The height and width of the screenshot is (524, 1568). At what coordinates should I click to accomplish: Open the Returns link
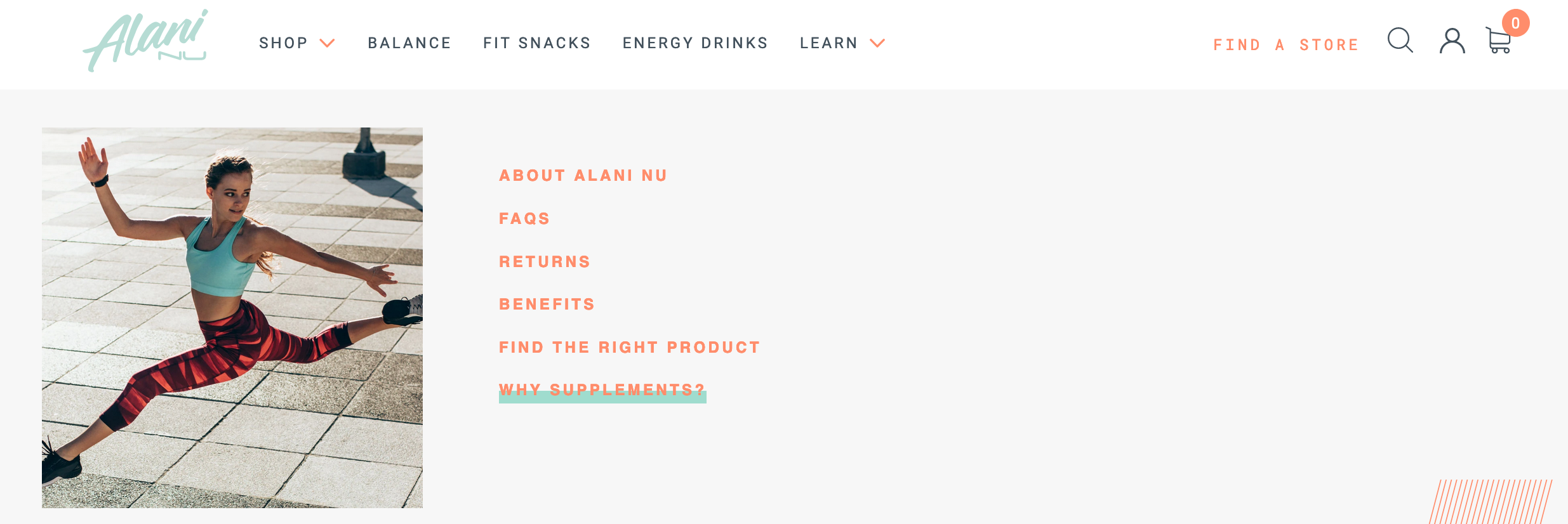545,262
